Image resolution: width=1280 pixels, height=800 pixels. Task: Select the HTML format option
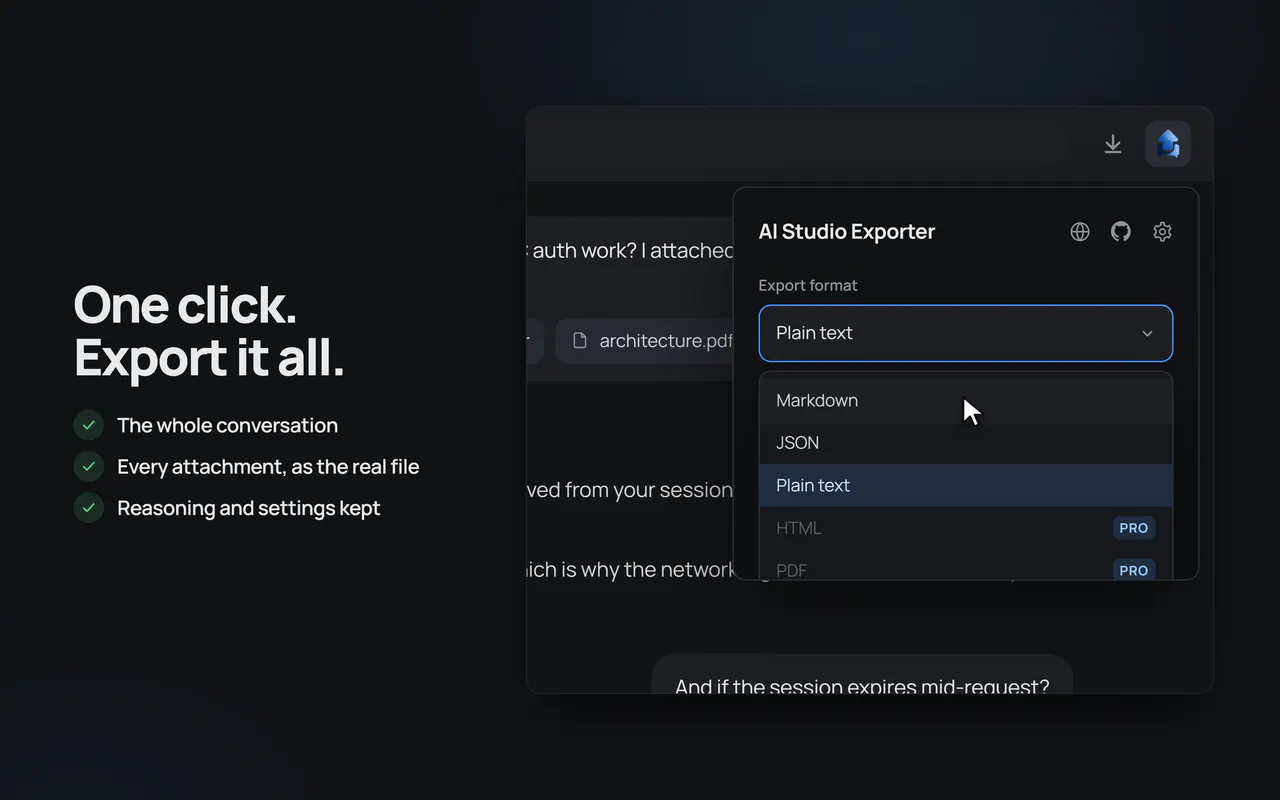tap(966, 528)
